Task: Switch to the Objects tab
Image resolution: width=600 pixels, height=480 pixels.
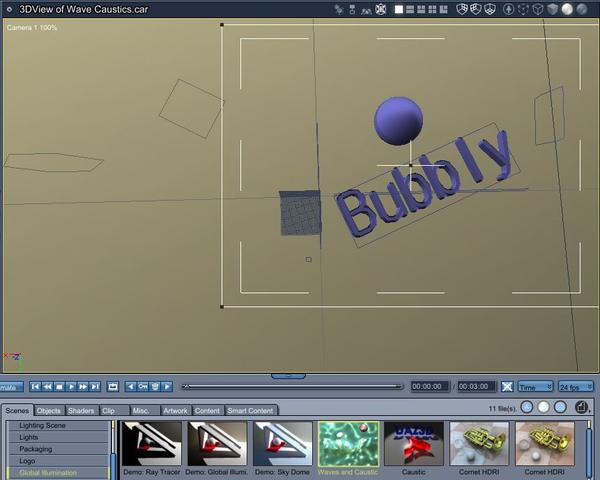Action: [x=49, y=411]
